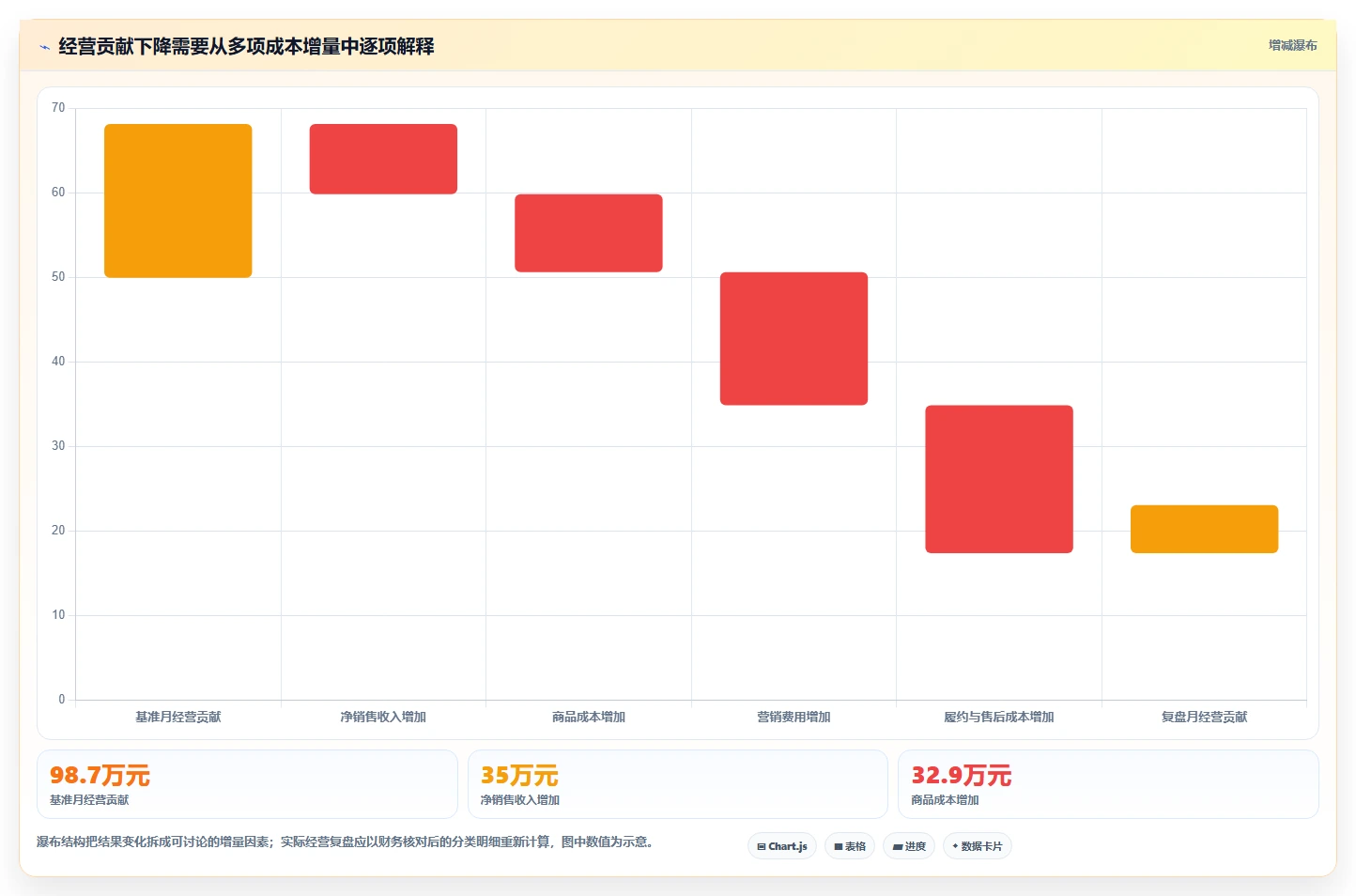The height and width of the screenshot is (896, 1356).
Task: Click the 商品成本增加 x-axis label
Action: pyautogui.click(x=589, y=717)
